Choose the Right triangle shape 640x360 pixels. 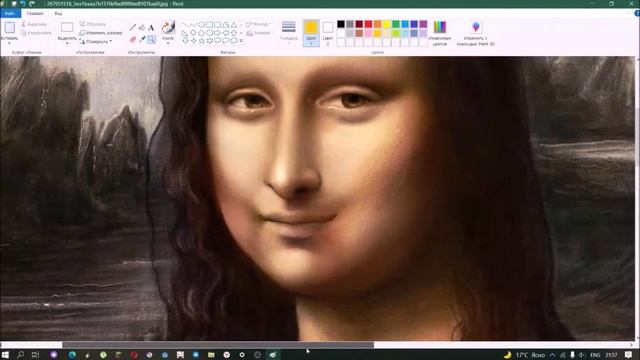click(185, 33)
